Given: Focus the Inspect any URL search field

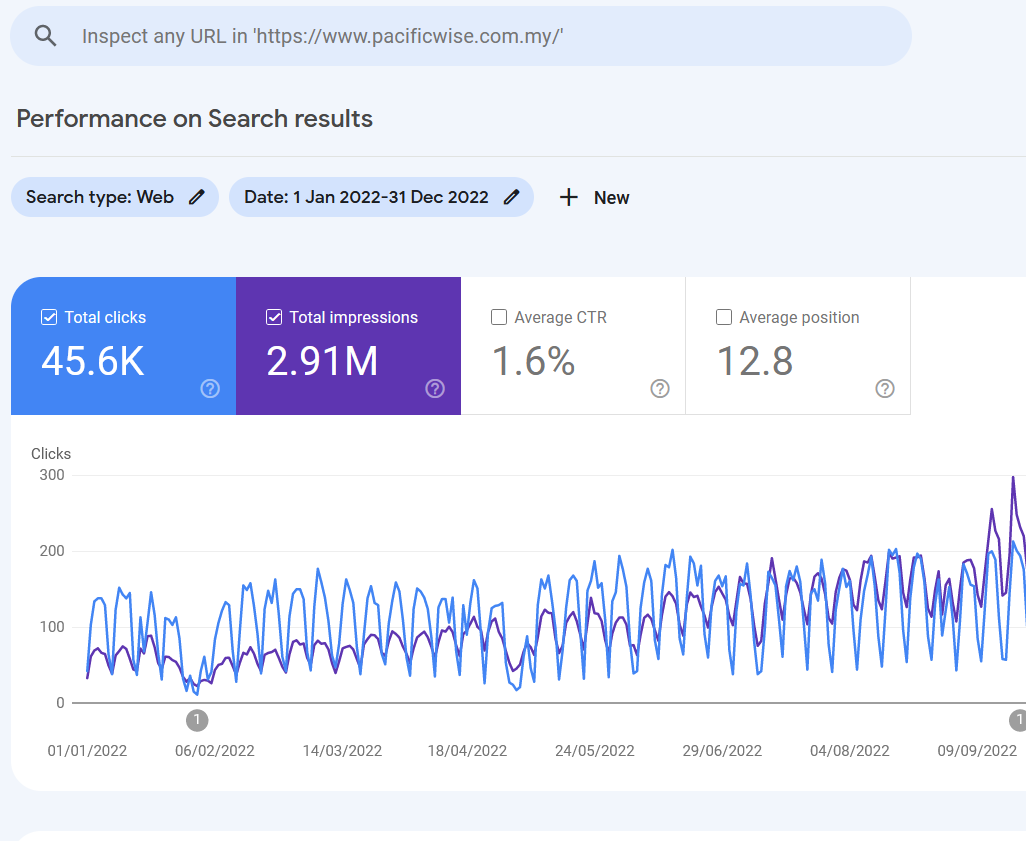Looking at the screenshot, I should coord(461,36).
